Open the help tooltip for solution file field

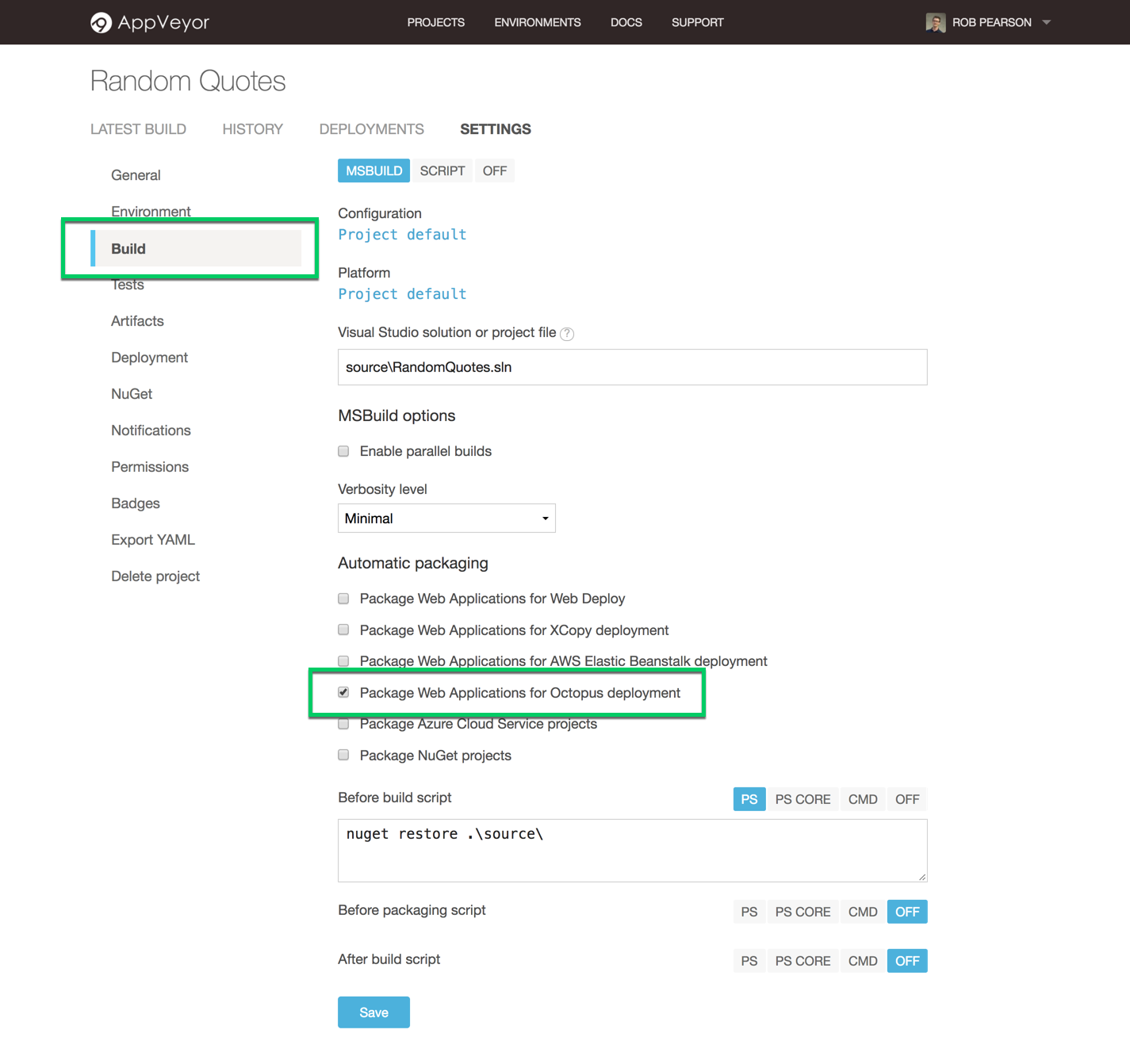(x=567, y=334)
